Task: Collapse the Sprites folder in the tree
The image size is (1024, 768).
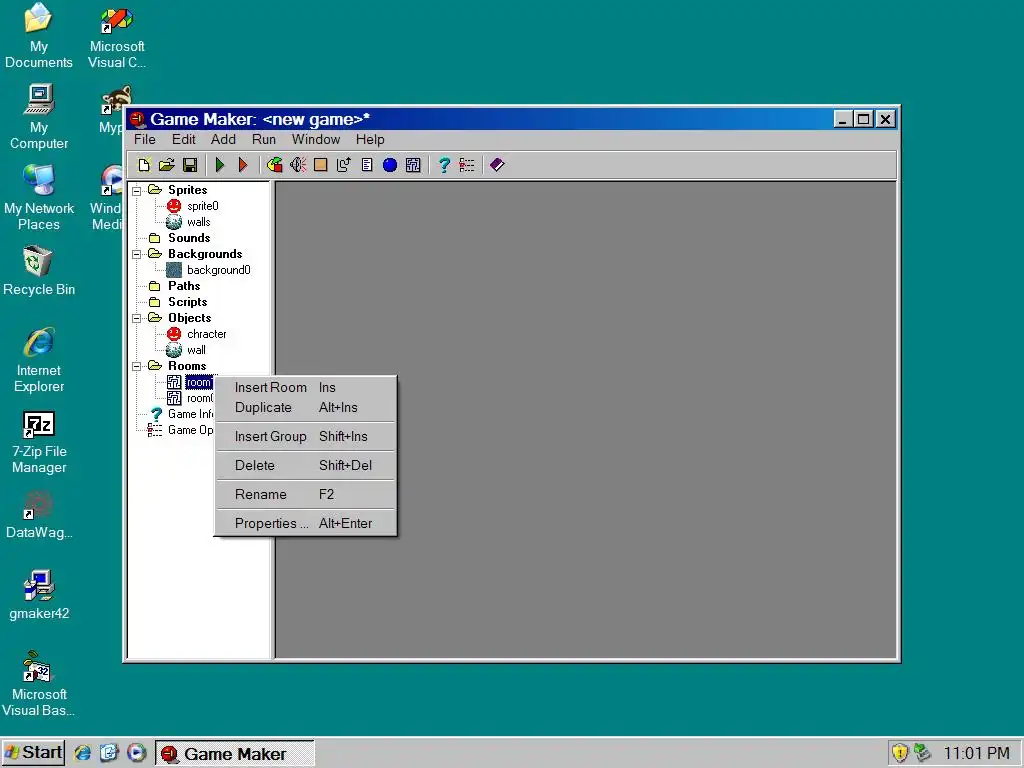Action: (x=136, y=191)
